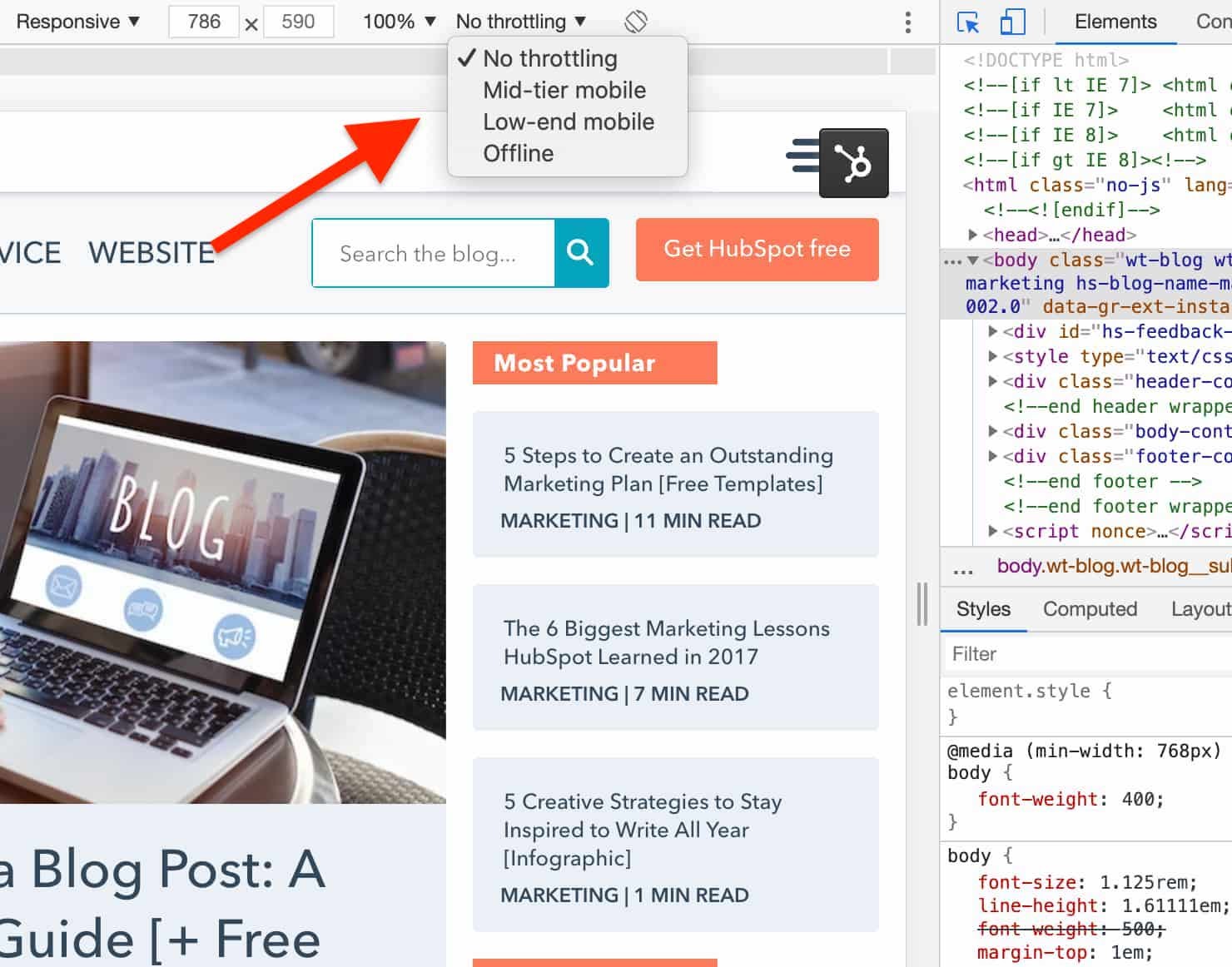Switch to the Elements panel tab
This screenshot has height=967, width=1232.
(1115, 22)
